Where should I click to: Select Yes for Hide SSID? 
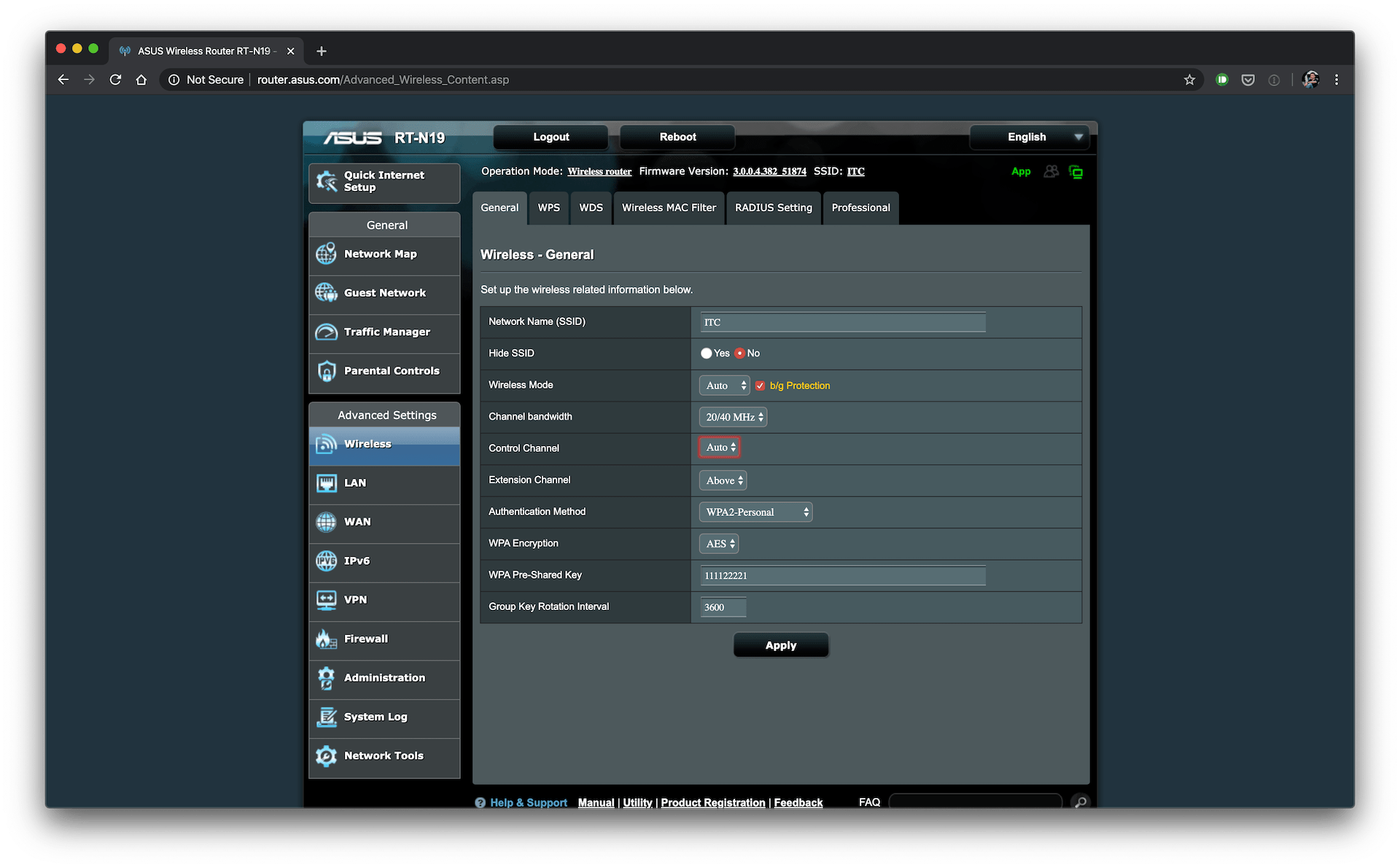click(706, 353)
